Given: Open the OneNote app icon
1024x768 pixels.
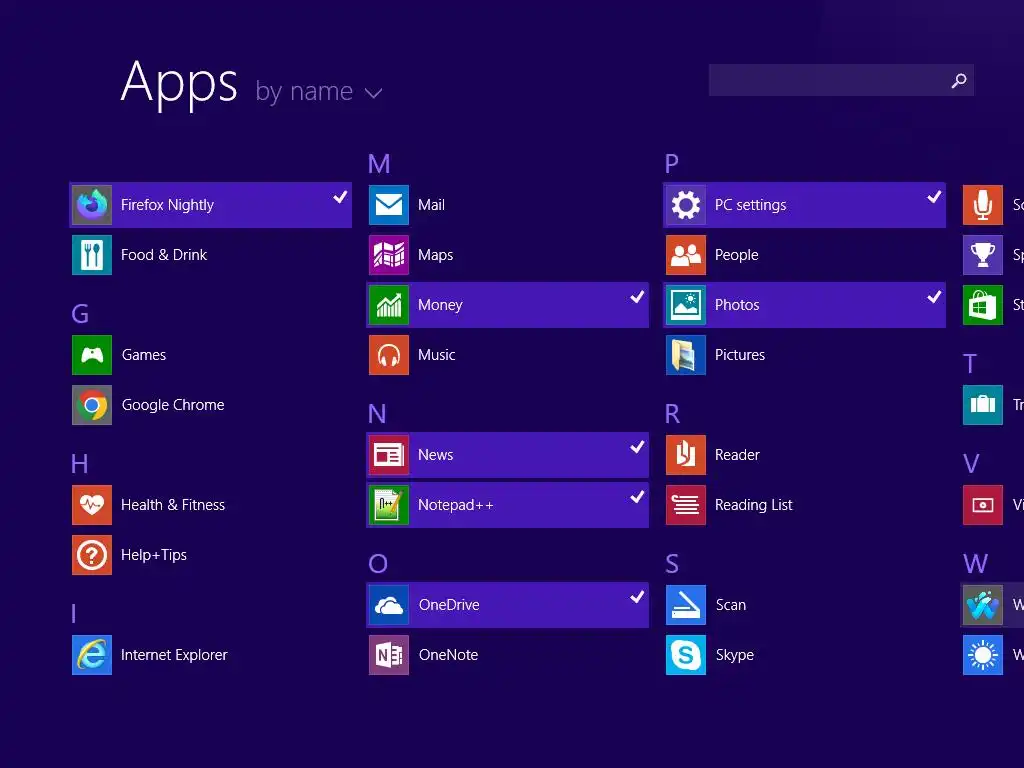Looking at the screenshot, I should tap(389, 655).
